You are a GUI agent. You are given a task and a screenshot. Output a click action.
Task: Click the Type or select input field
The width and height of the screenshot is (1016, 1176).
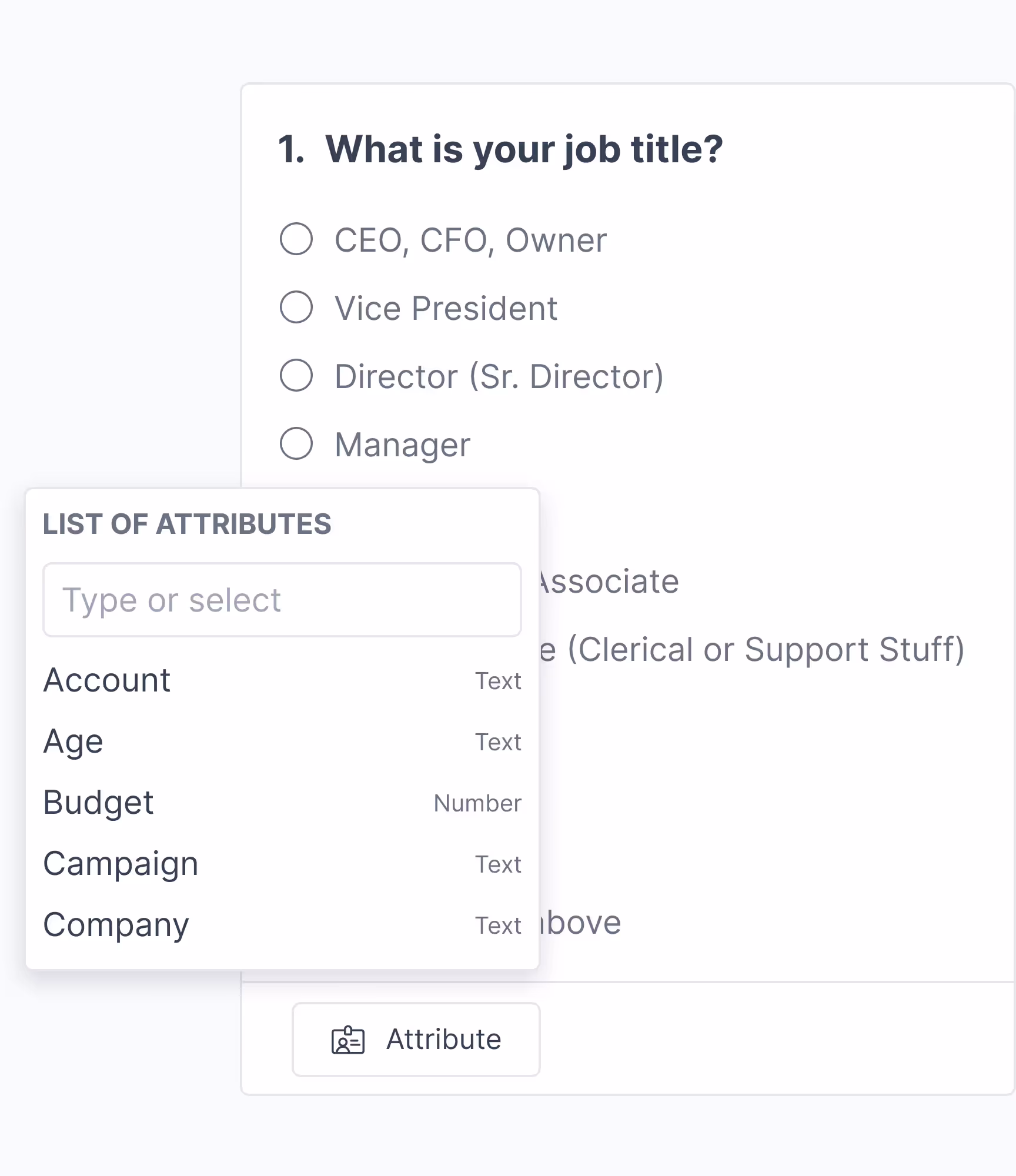click(282, 600)
